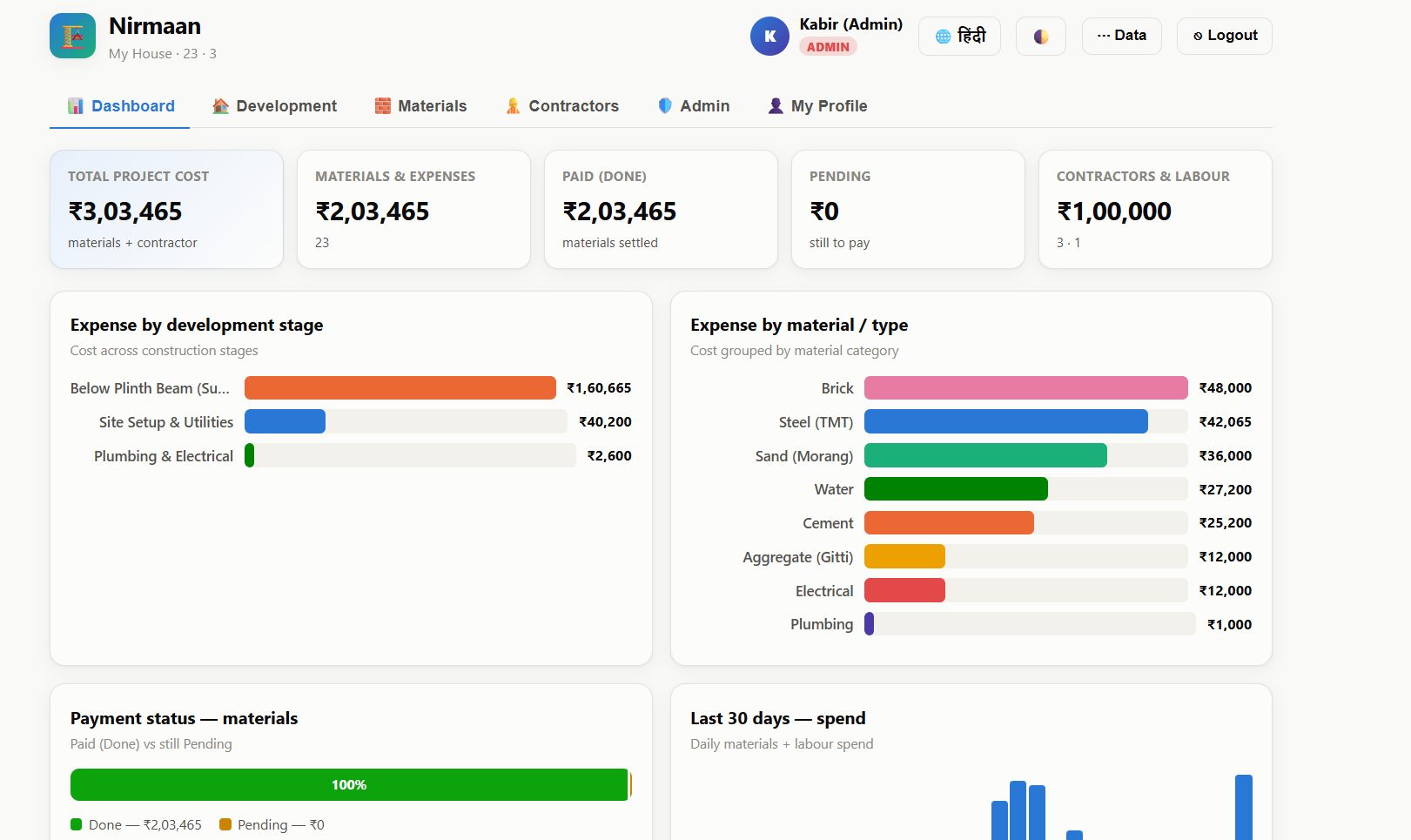Screen dimensions: 1411x840
Task: Select the Pending summary card
Action: (x=908, y=210)
